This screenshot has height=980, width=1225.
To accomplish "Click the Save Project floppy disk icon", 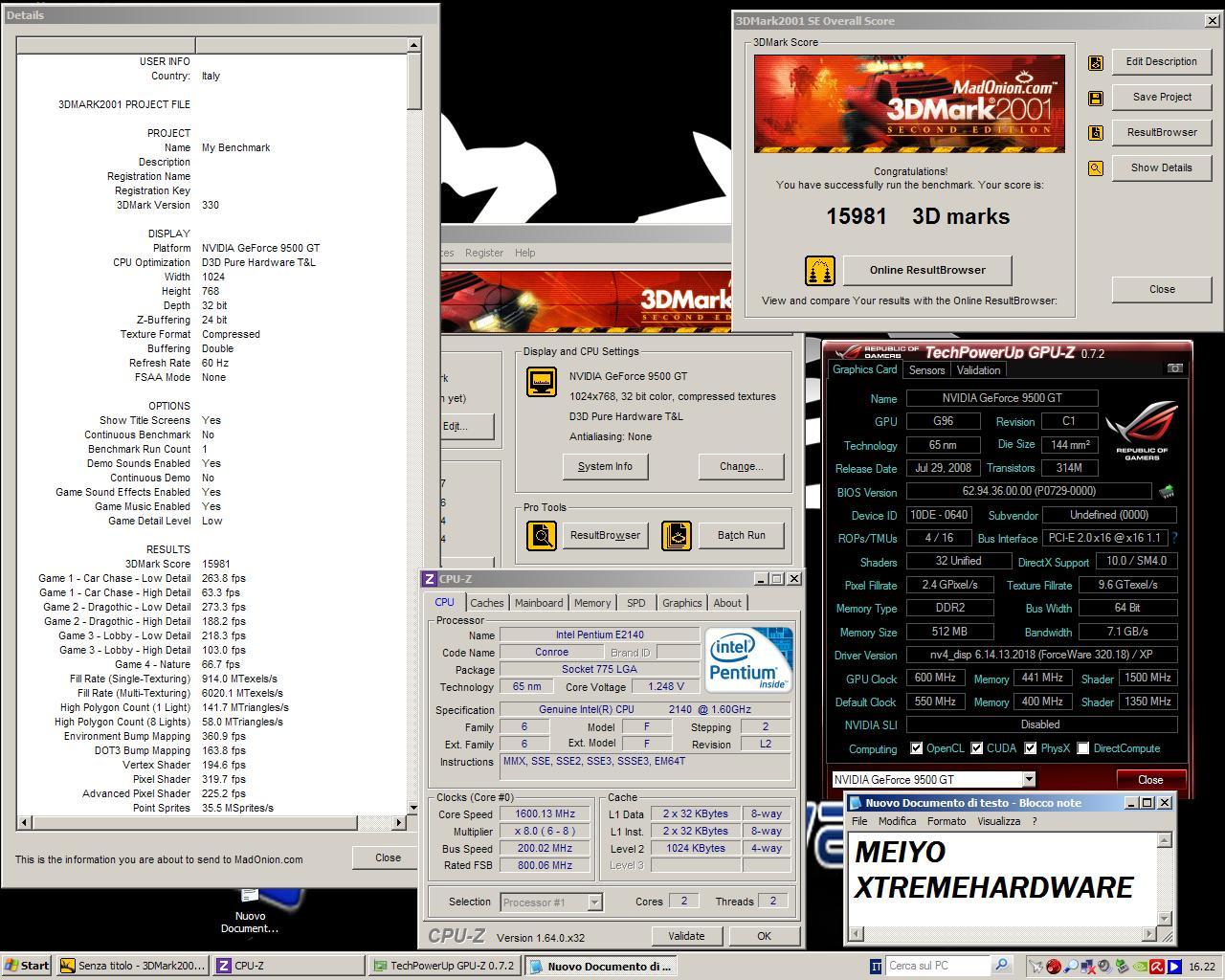I will tap(1096, 98).
